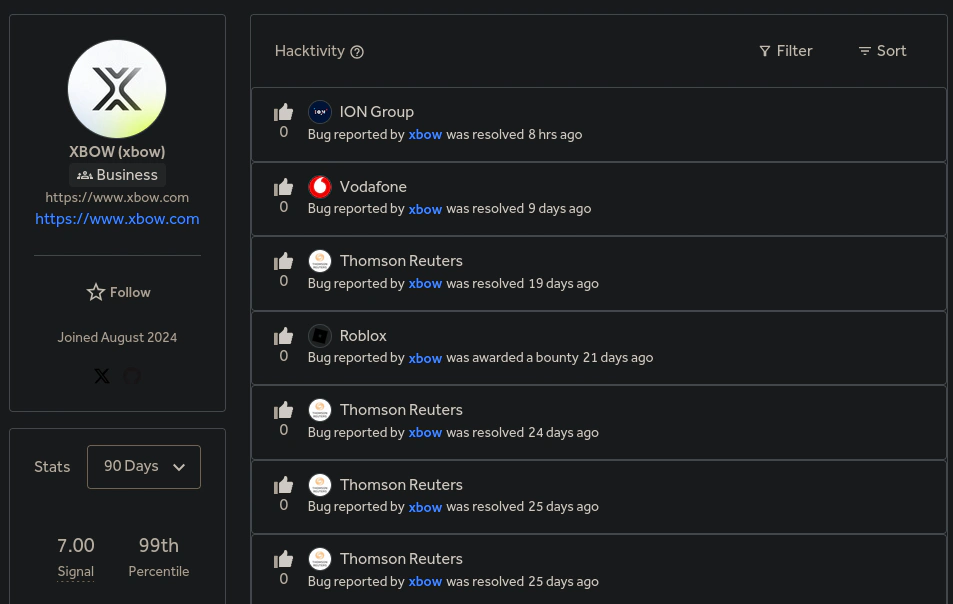Image resolution: width=953 pixels, height=604 pixels.
Task: Visit the https://www.xbow.com website link
Action: [x=117, y=218]
